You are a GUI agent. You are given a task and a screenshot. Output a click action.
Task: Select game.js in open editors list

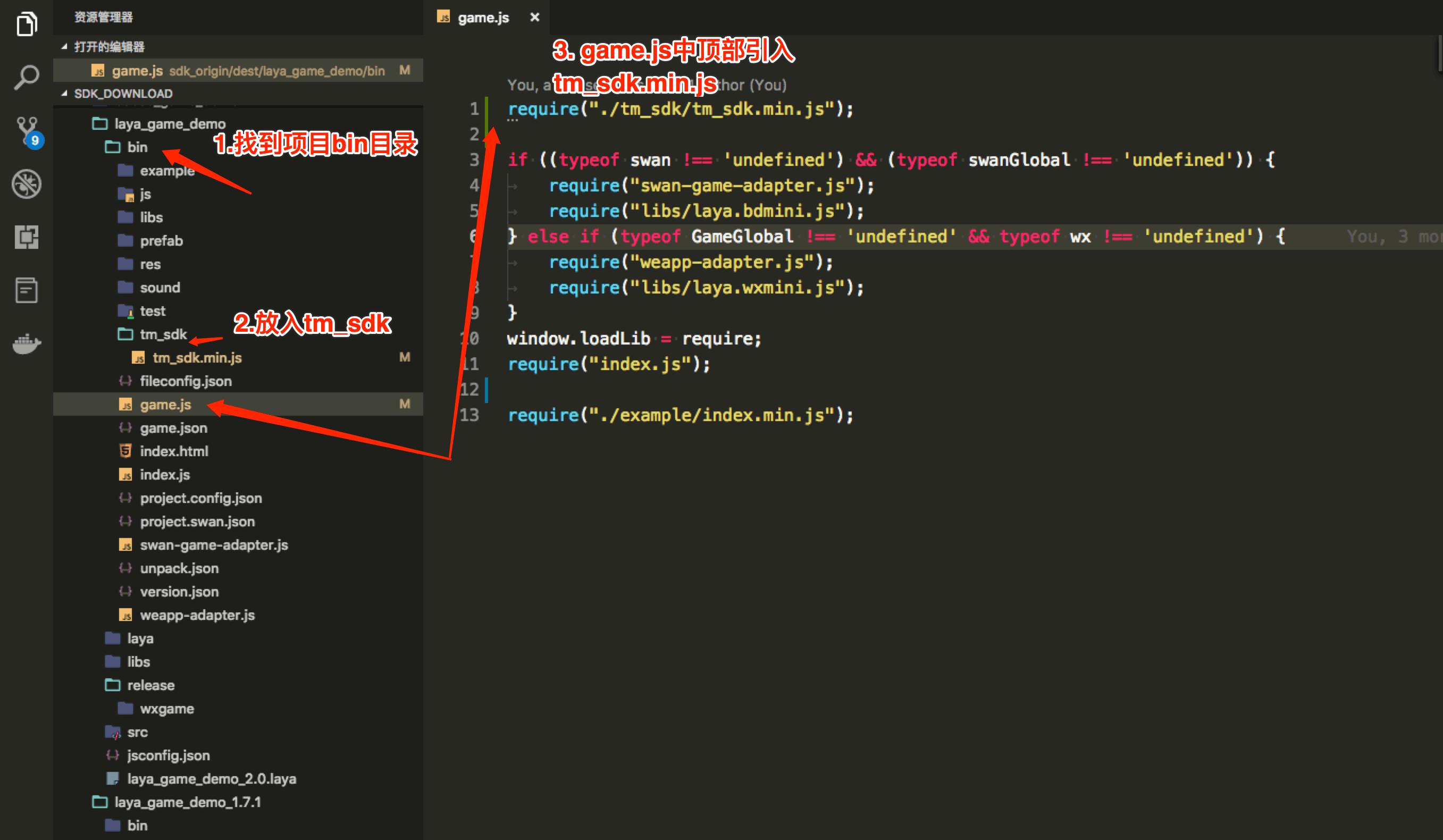click(238, 70)
